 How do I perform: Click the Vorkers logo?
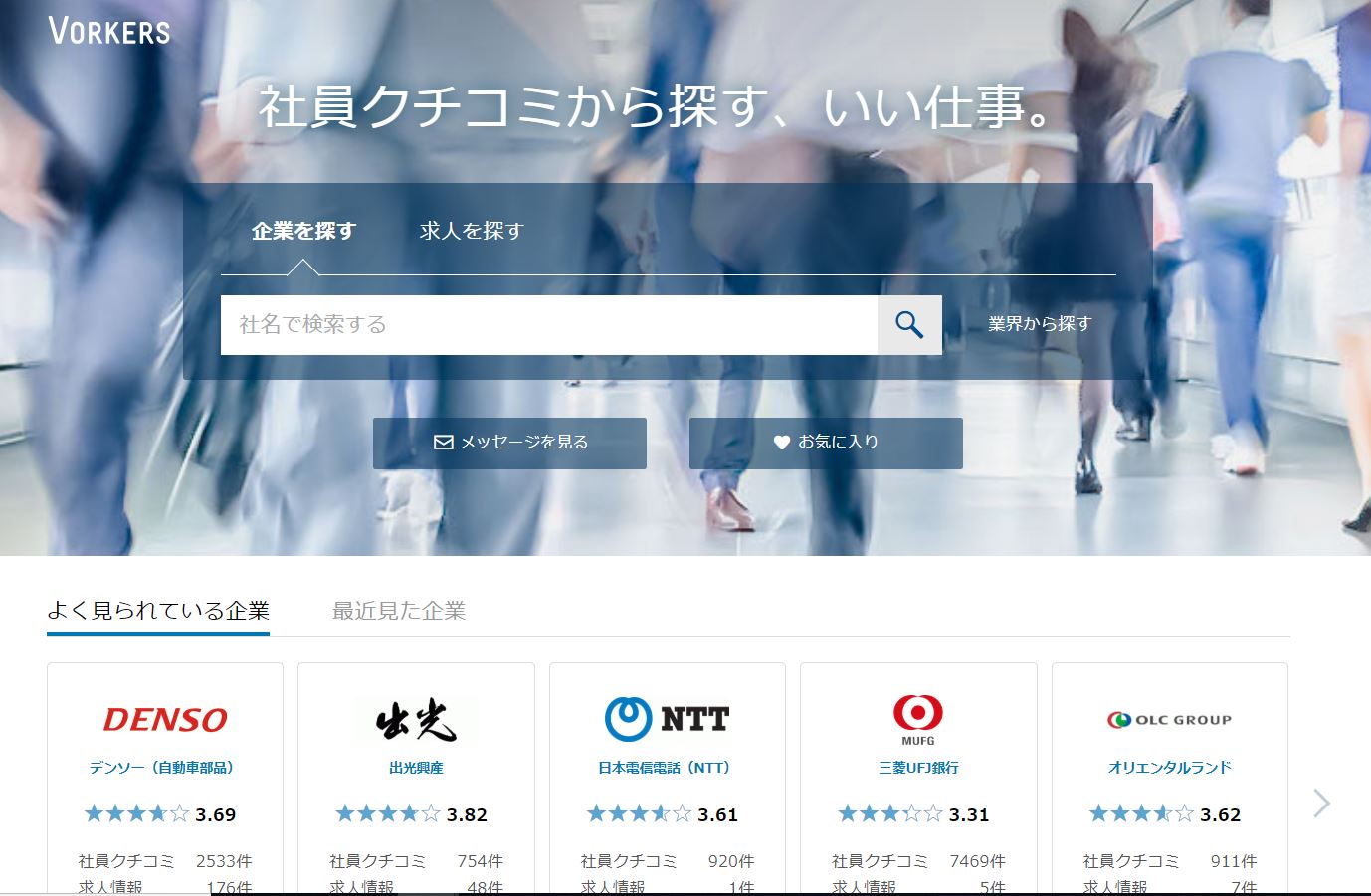pos(109,31)
